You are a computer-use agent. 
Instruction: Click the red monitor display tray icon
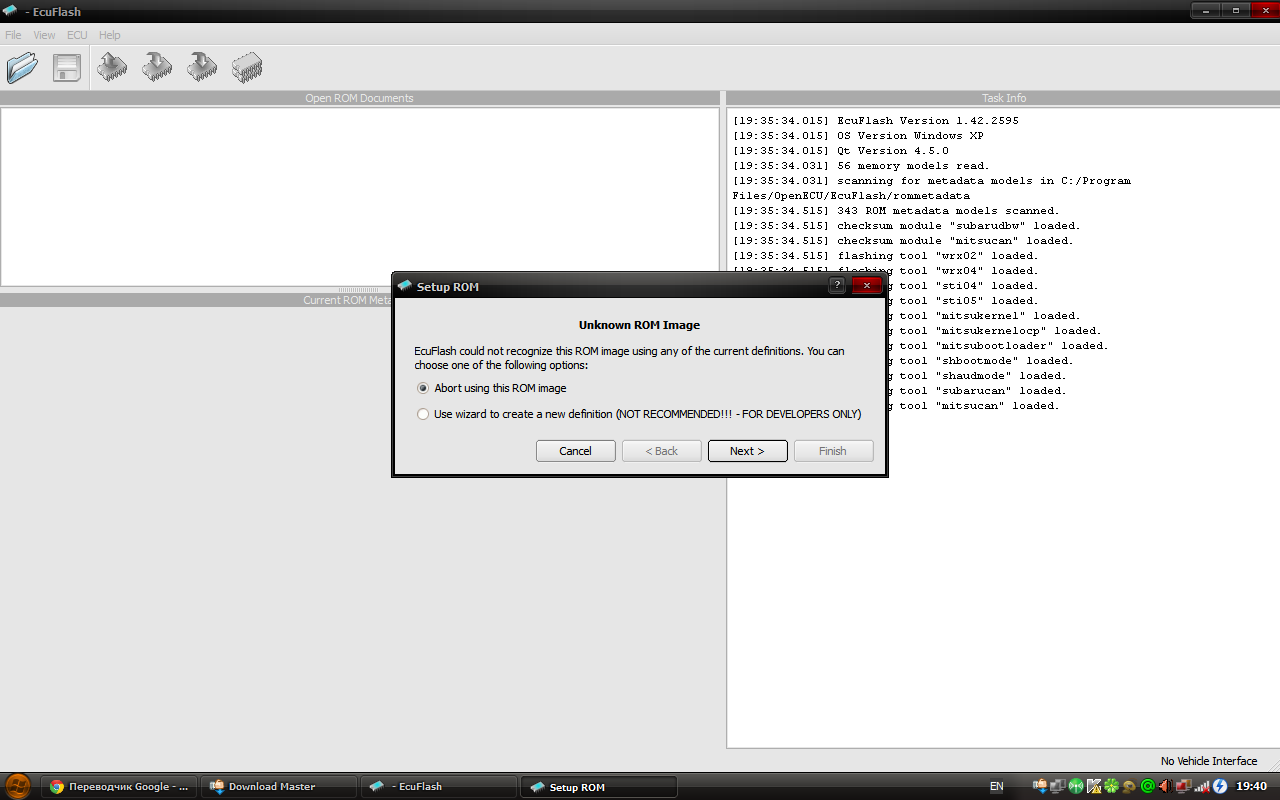pyautogui.click(x=1183, y=787)
